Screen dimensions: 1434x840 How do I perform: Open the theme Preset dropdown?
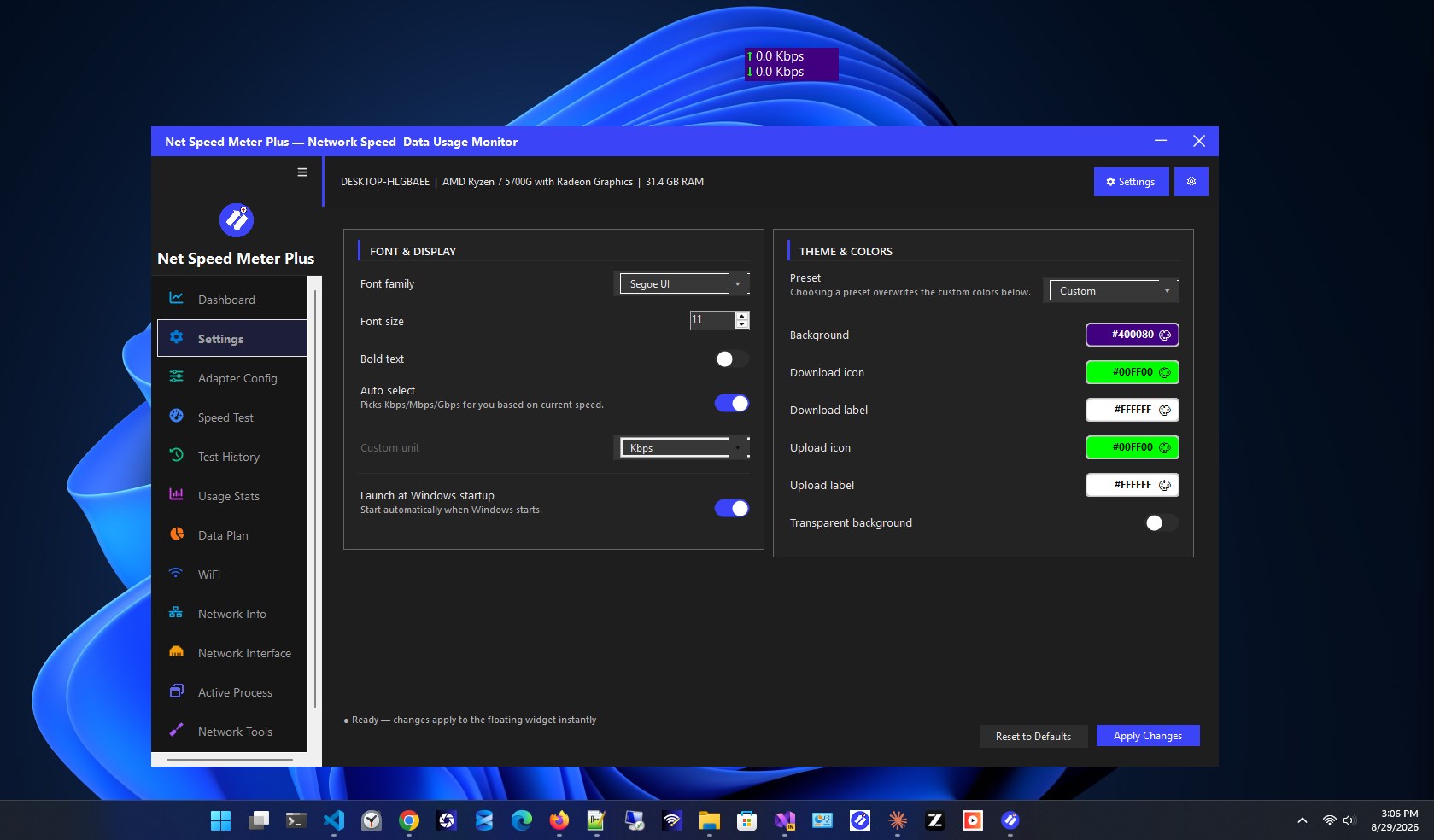tap(1114, 291)
